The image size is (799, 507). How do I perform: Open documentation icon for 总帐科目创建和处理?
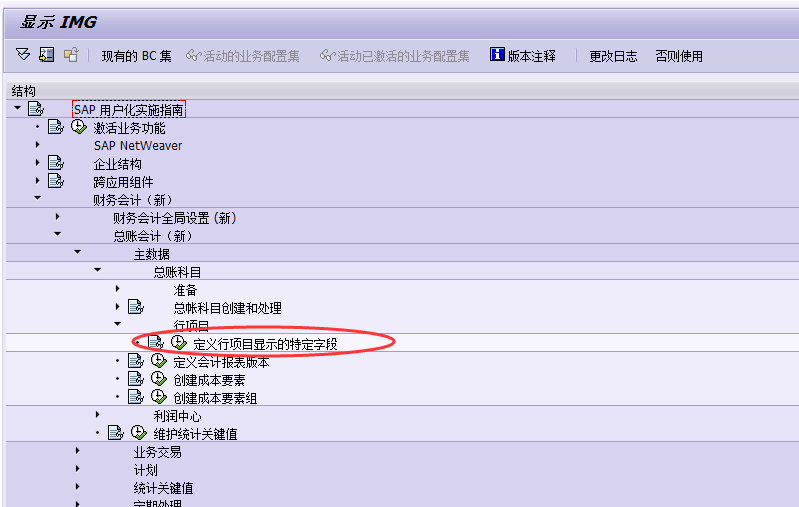pos(136,307)
